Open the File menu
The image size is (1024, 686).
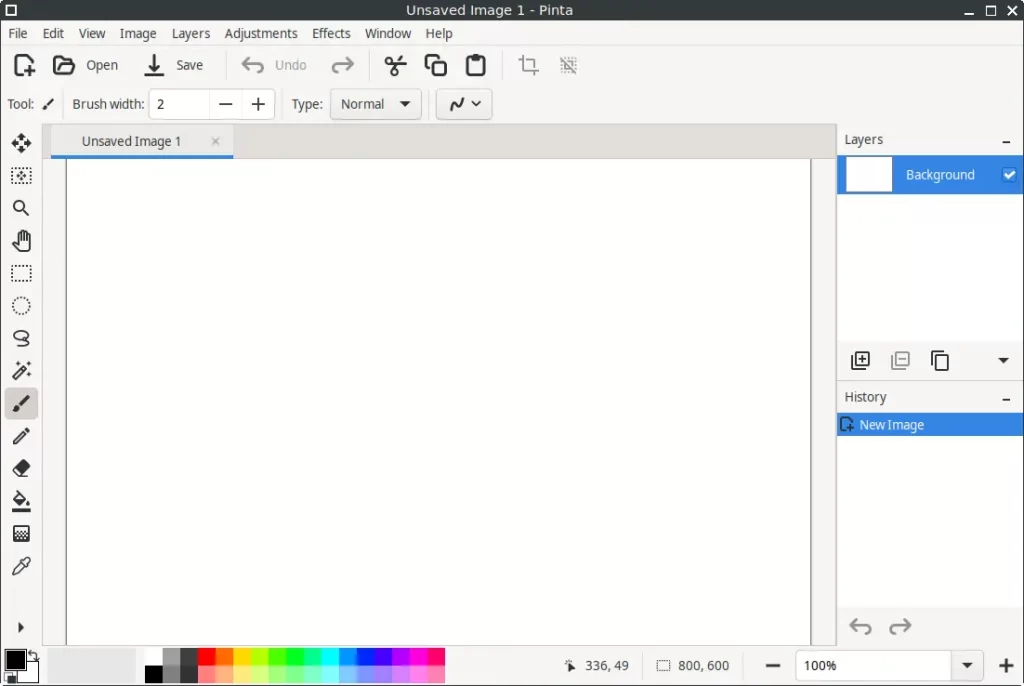18,33
